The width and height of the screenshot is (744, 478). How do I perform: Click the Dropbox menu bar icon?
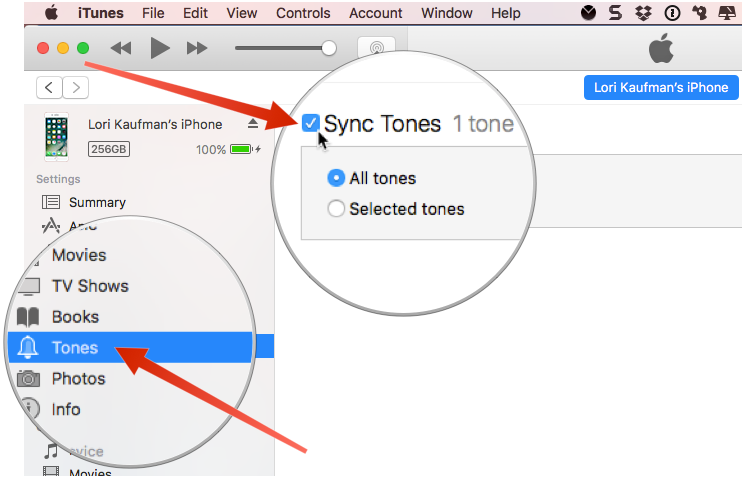tap(646, 13)
